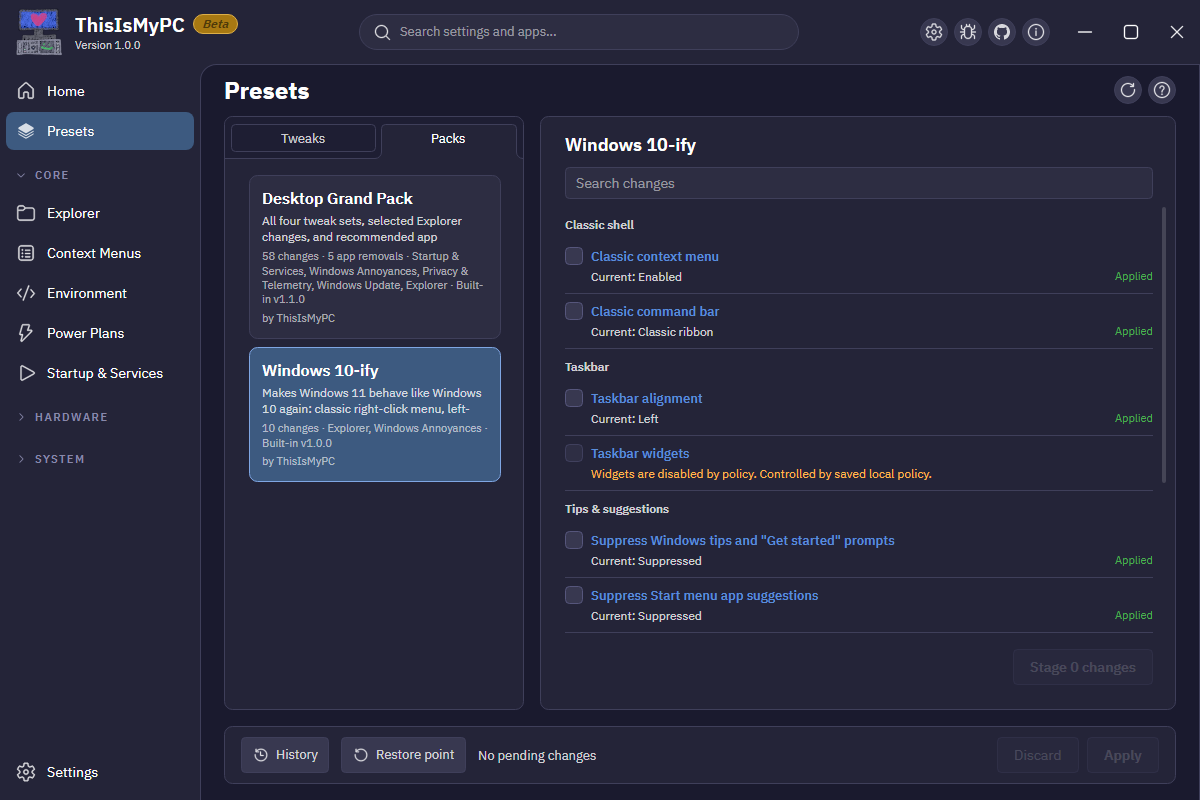The width and height of the screenshot is (1200, 800).
Task: Click the changes list vertical scrollbar
Action: click(x=1163, y=345)
